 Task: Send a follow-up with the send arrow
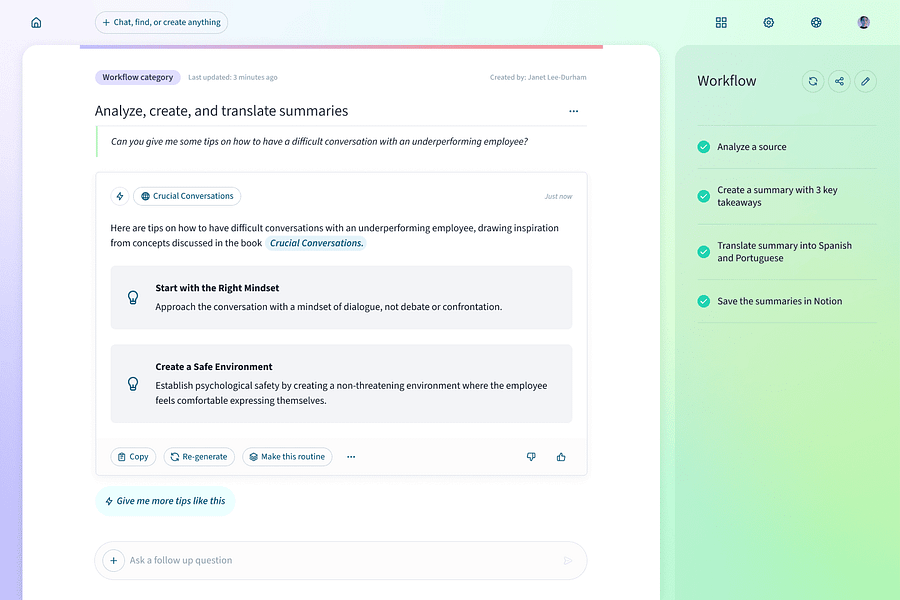point(567,560)
